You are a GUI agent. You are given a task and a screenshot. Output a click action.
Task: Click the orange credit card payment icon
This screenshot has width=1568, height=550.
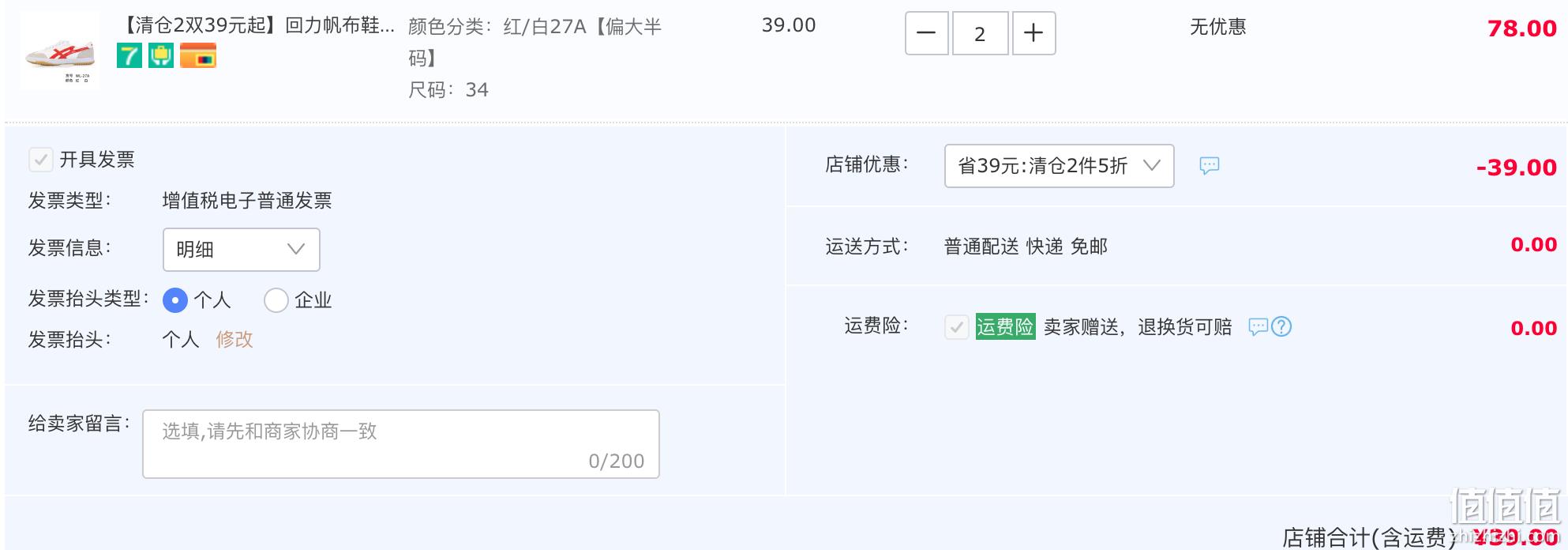click(197, 56)
